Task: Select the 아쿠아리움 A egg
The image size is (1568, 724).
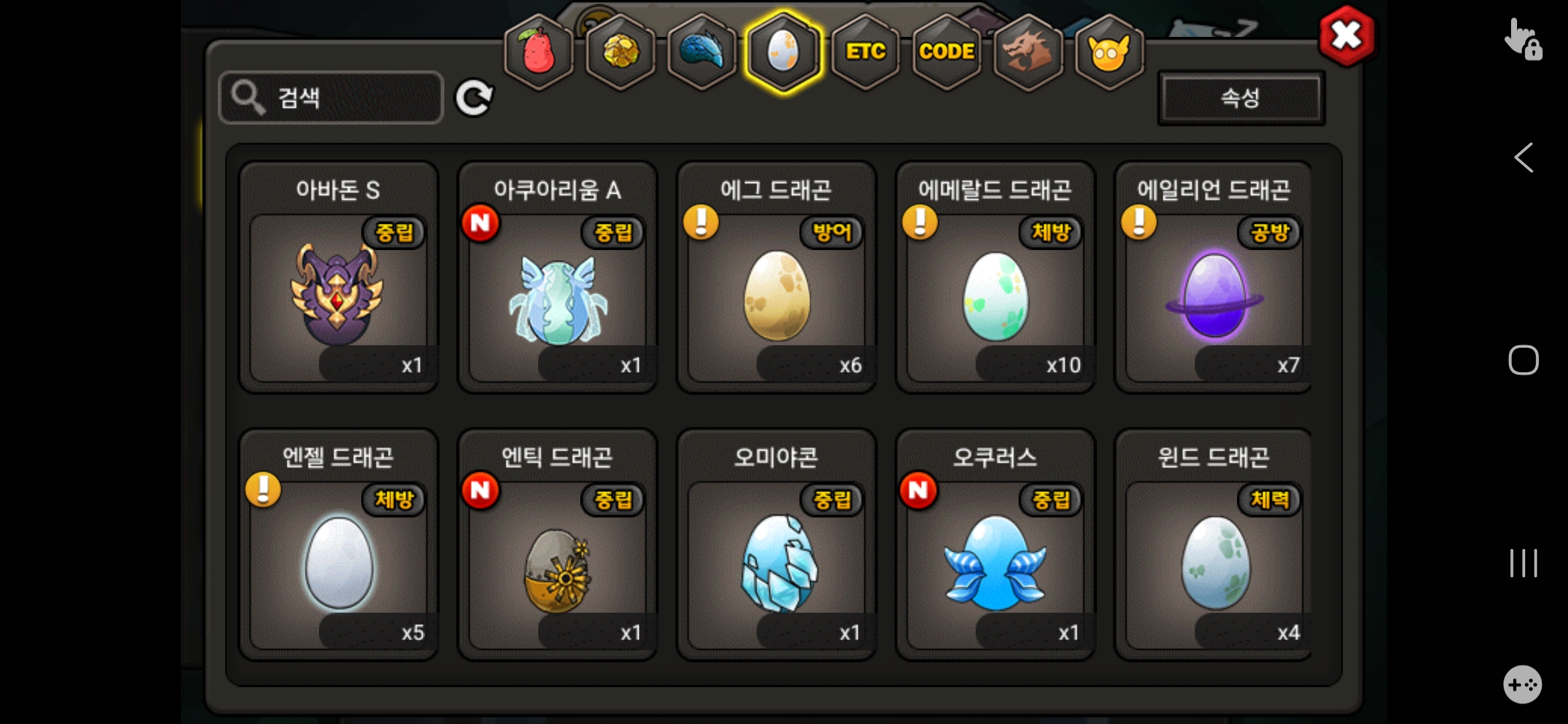Action: click(558, 278)
